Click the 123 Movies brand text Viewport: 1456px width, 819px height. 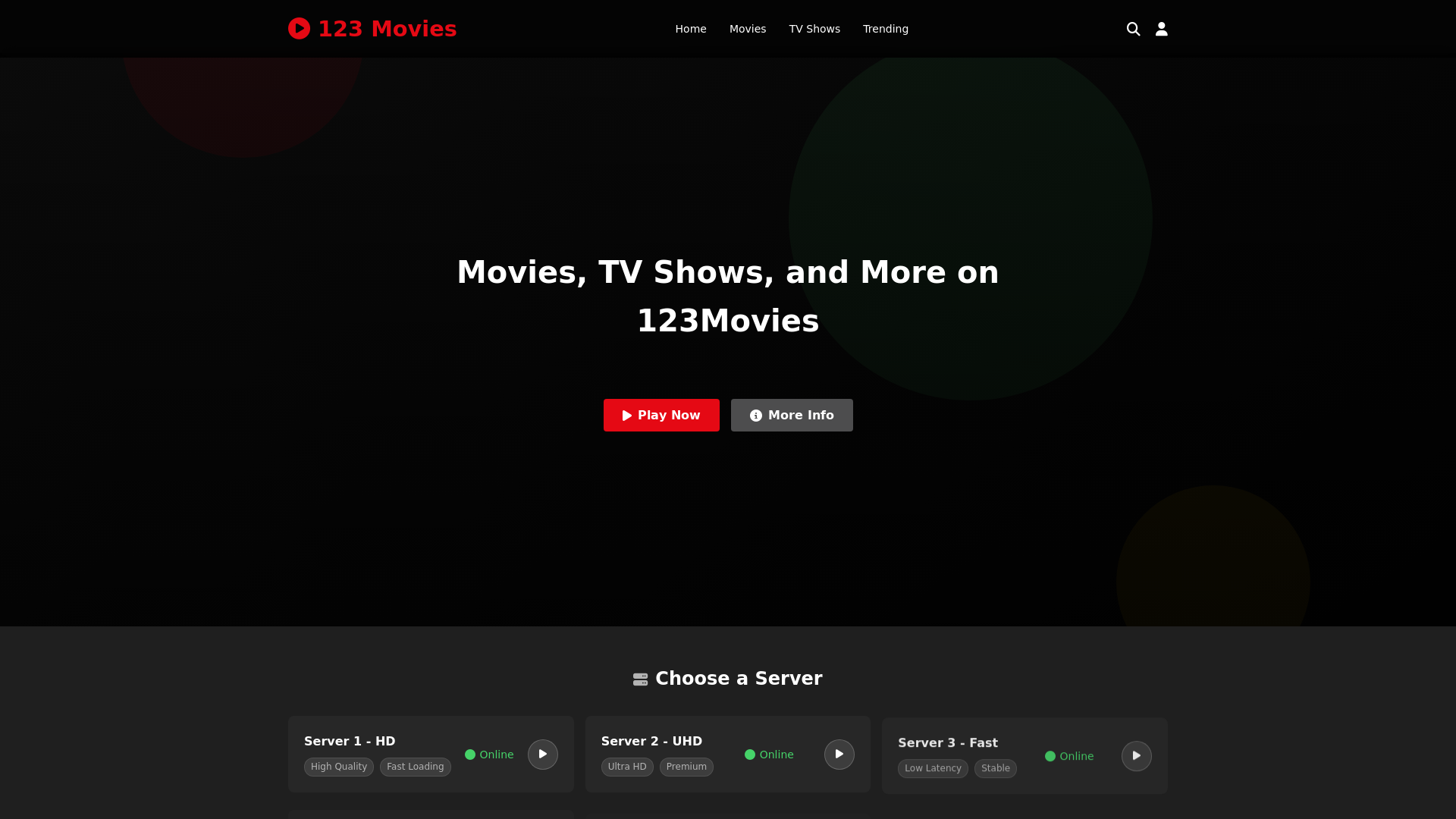(x=387, y=29)
